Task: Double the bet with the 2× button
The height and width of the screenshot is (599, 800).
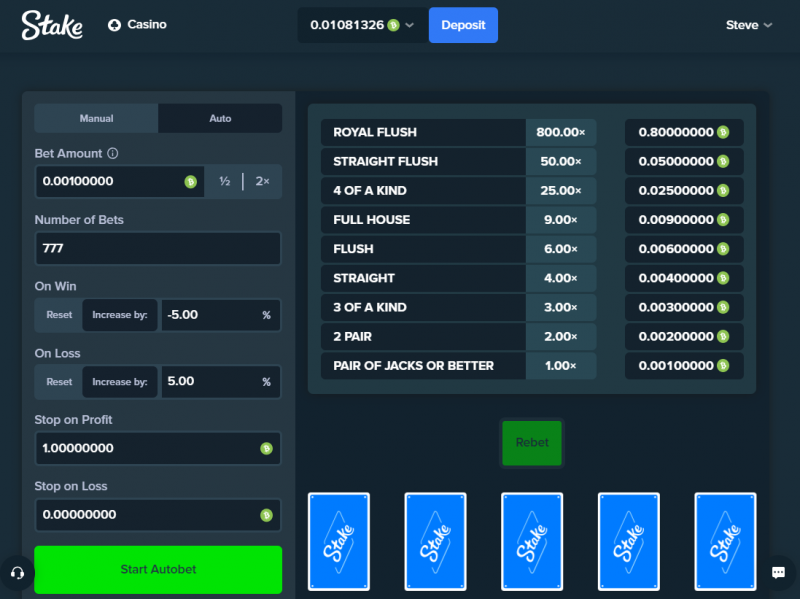Action: 262,181
